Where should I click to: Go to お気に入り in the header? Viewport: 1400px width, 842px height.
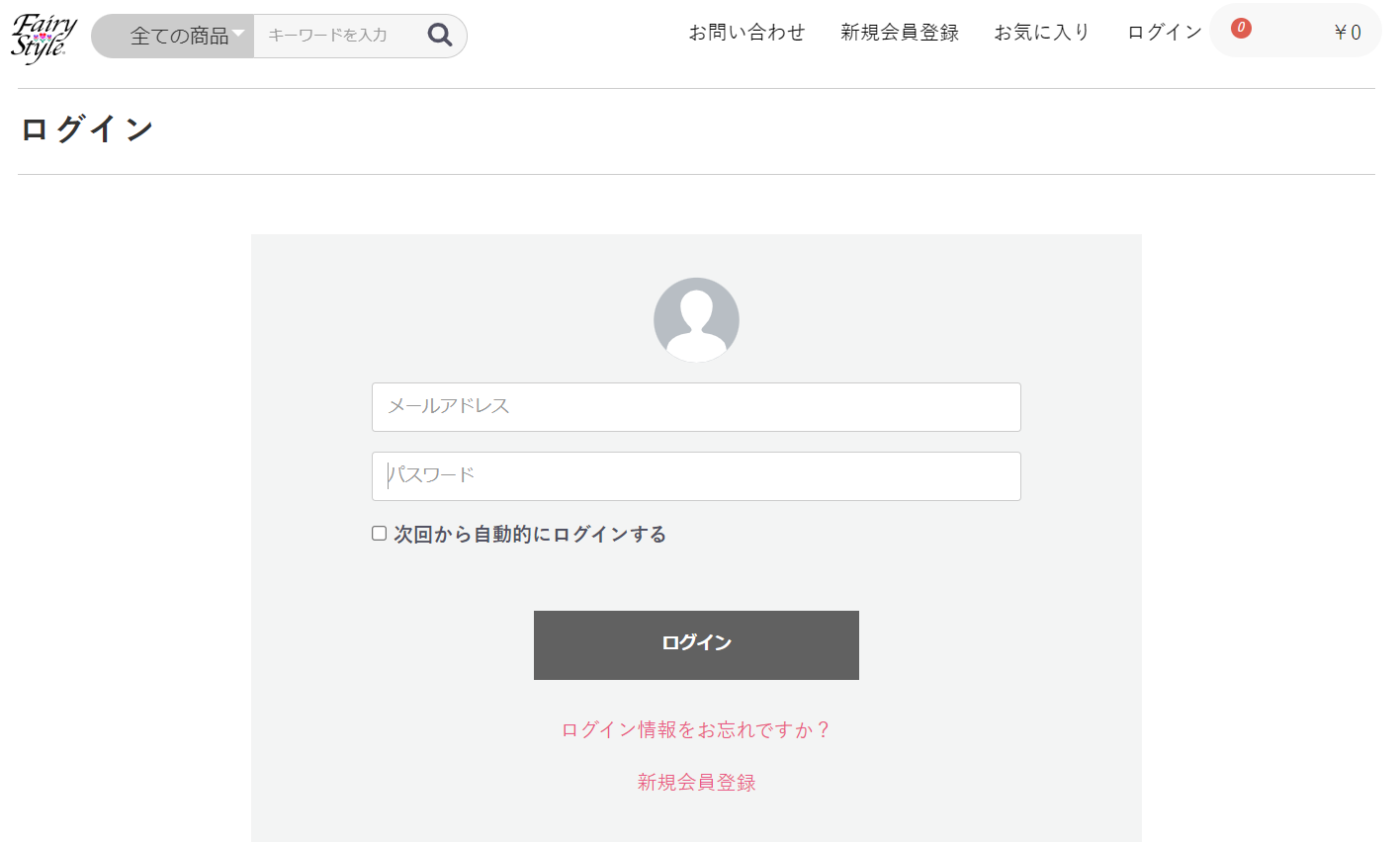[1041, 33]
